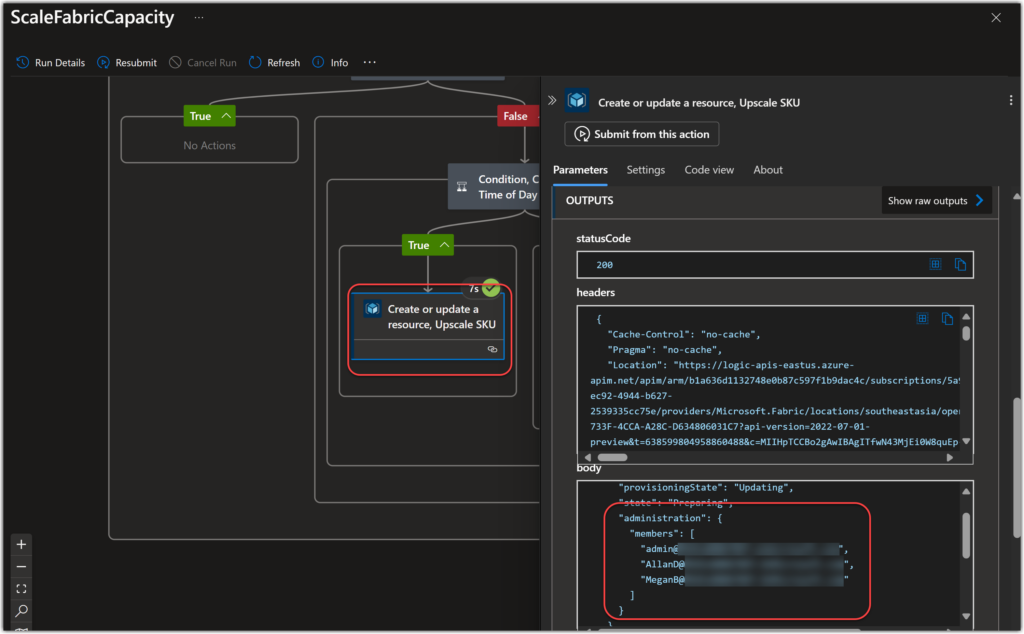Screen dimensions: 1024x634
Task: Click the green success checkmark on Upscale SKU
Action: 490,288
